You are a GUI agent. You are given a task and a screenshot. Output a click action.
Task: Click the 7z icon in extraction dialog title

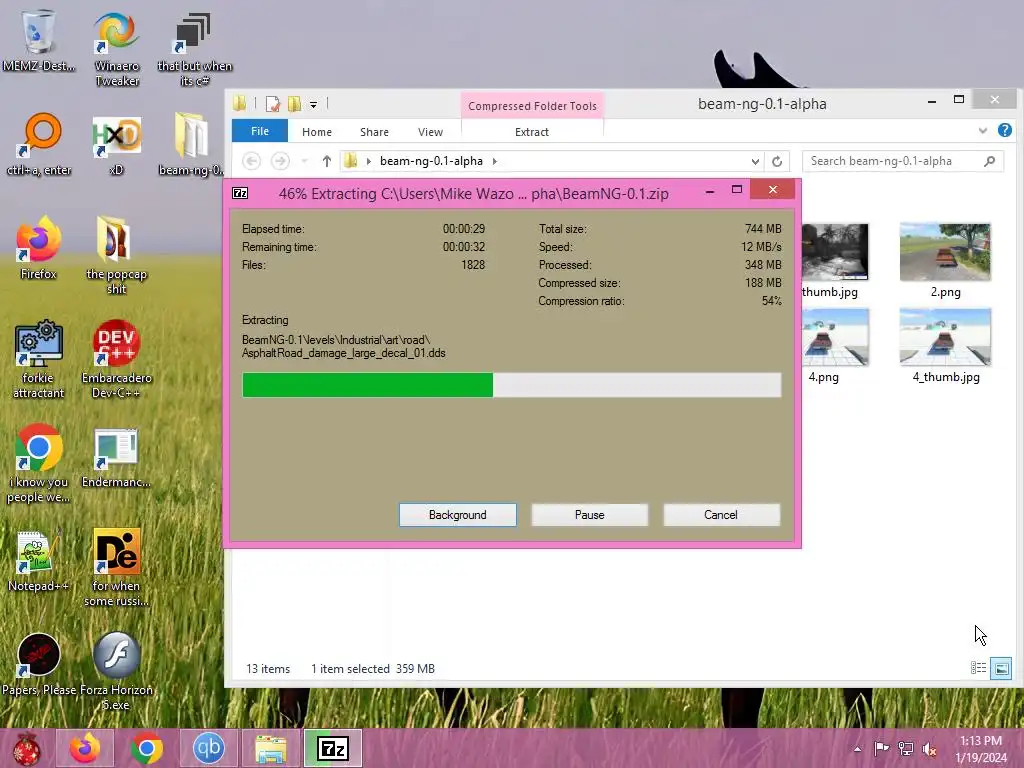(240, 193)
